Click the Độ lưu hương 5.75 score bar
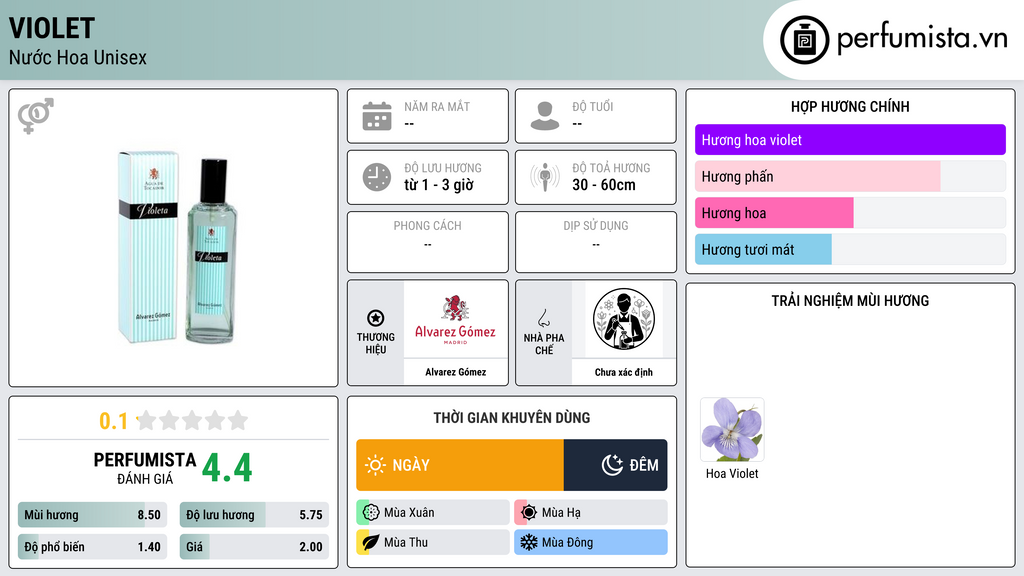The width and height of the screenshot is (1024, 576). pyautogui.click(x=254, y=515)
